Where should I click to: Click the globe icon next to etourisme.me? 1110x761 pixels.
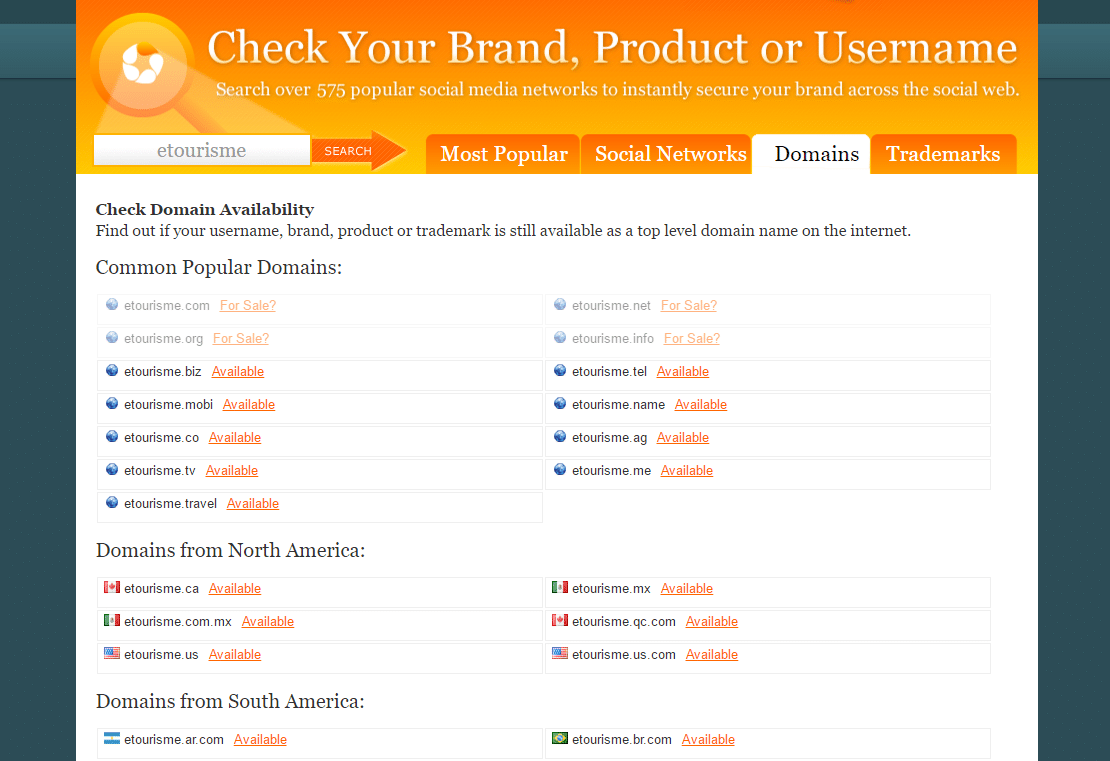pyautogui.click(x=560, y=470)
